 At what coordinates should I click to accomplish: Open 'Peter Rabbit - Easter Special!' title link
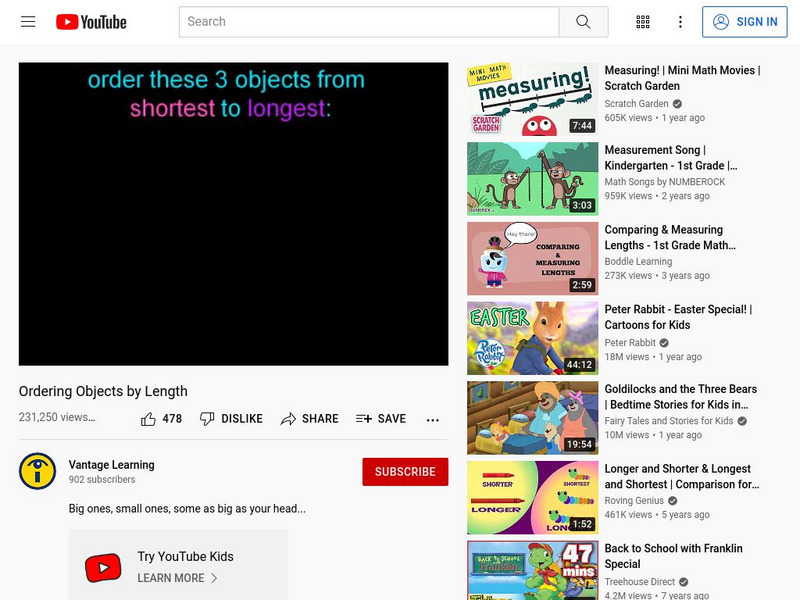678,317
